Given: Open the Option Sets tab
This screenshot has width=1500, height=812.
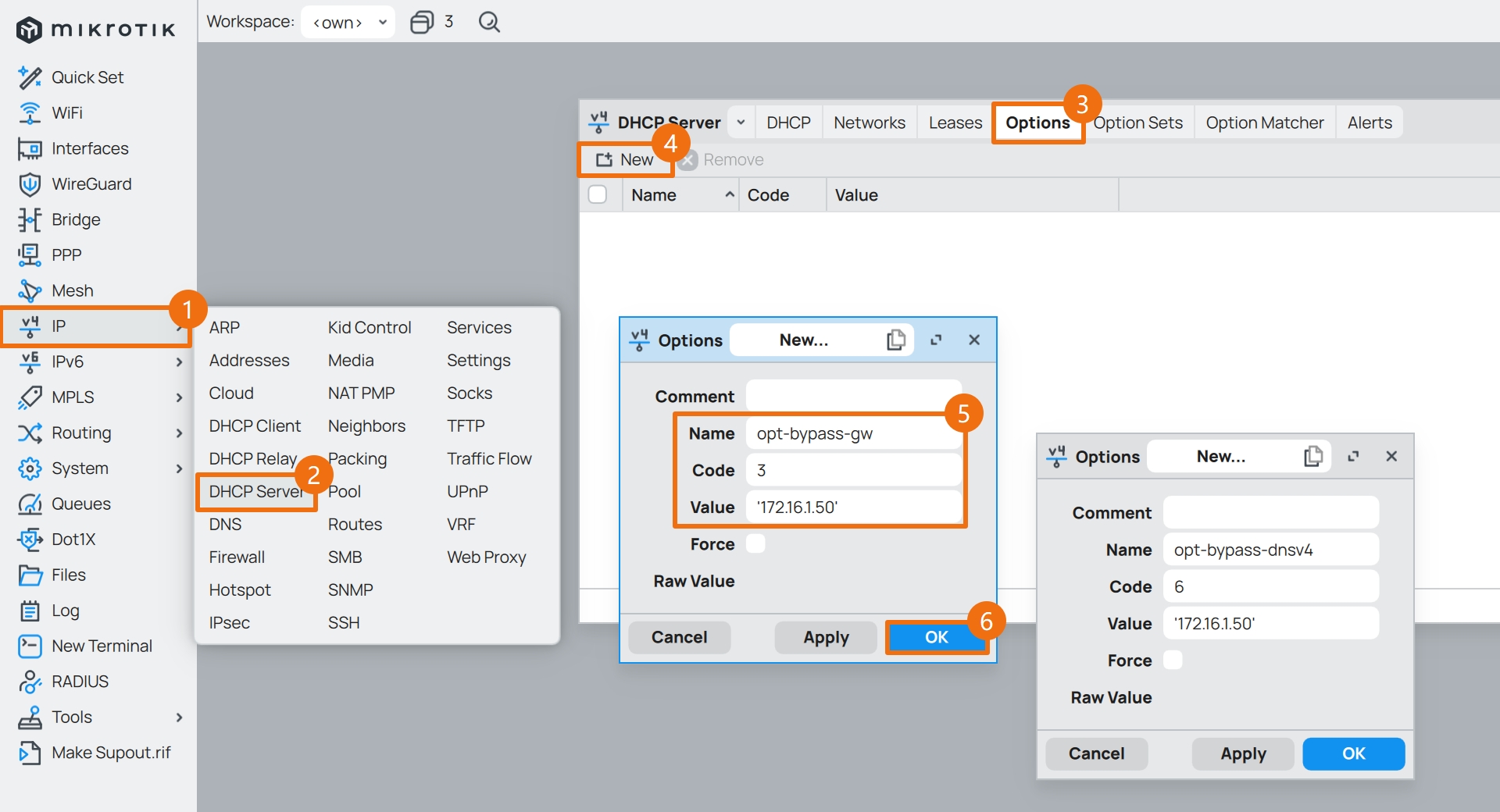Looking at the screenshot, I should (x=1138, y=123).
